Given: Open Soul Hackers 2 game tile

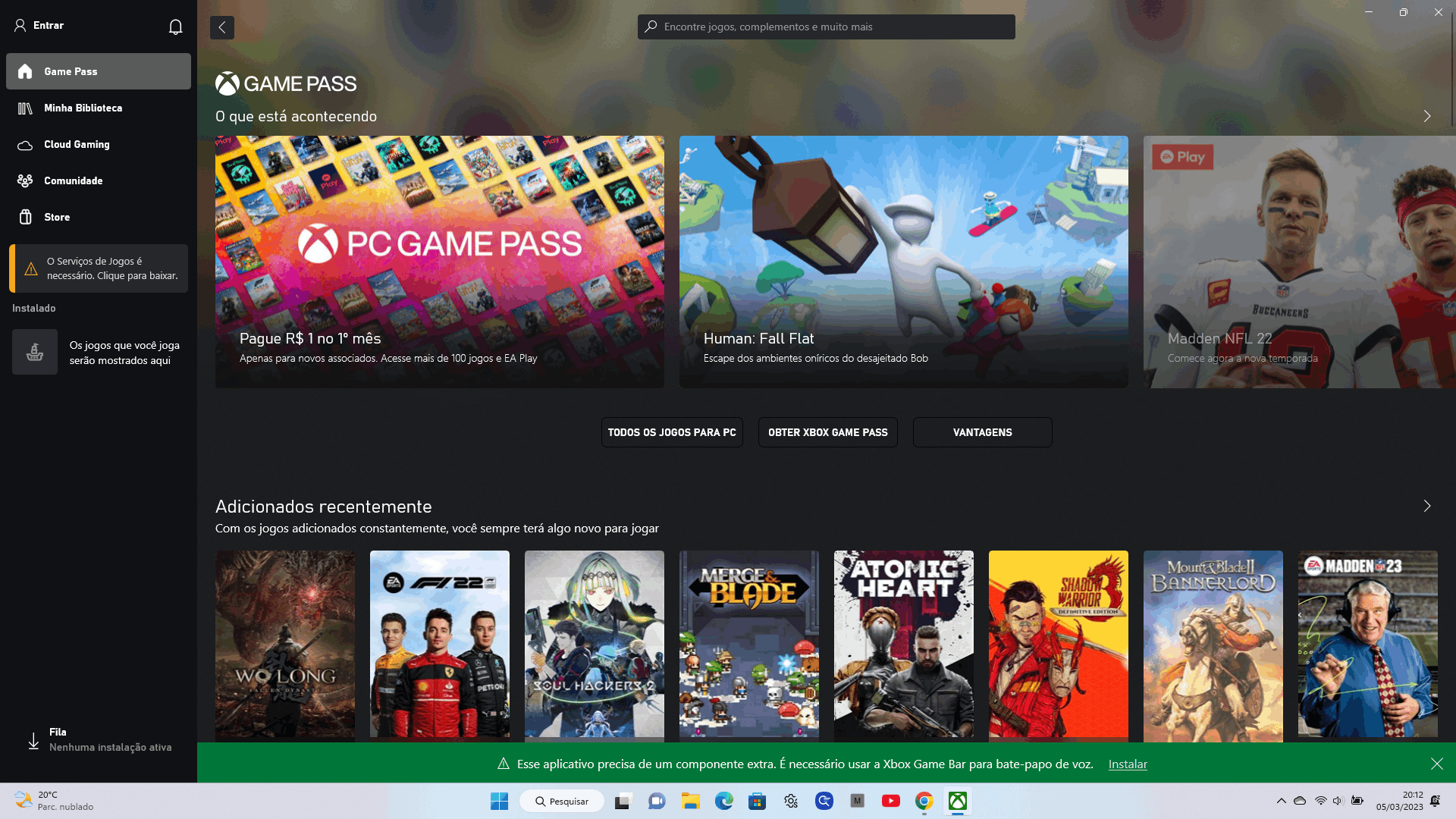Looking at the screenshot, I should click(x=595, y=645).
